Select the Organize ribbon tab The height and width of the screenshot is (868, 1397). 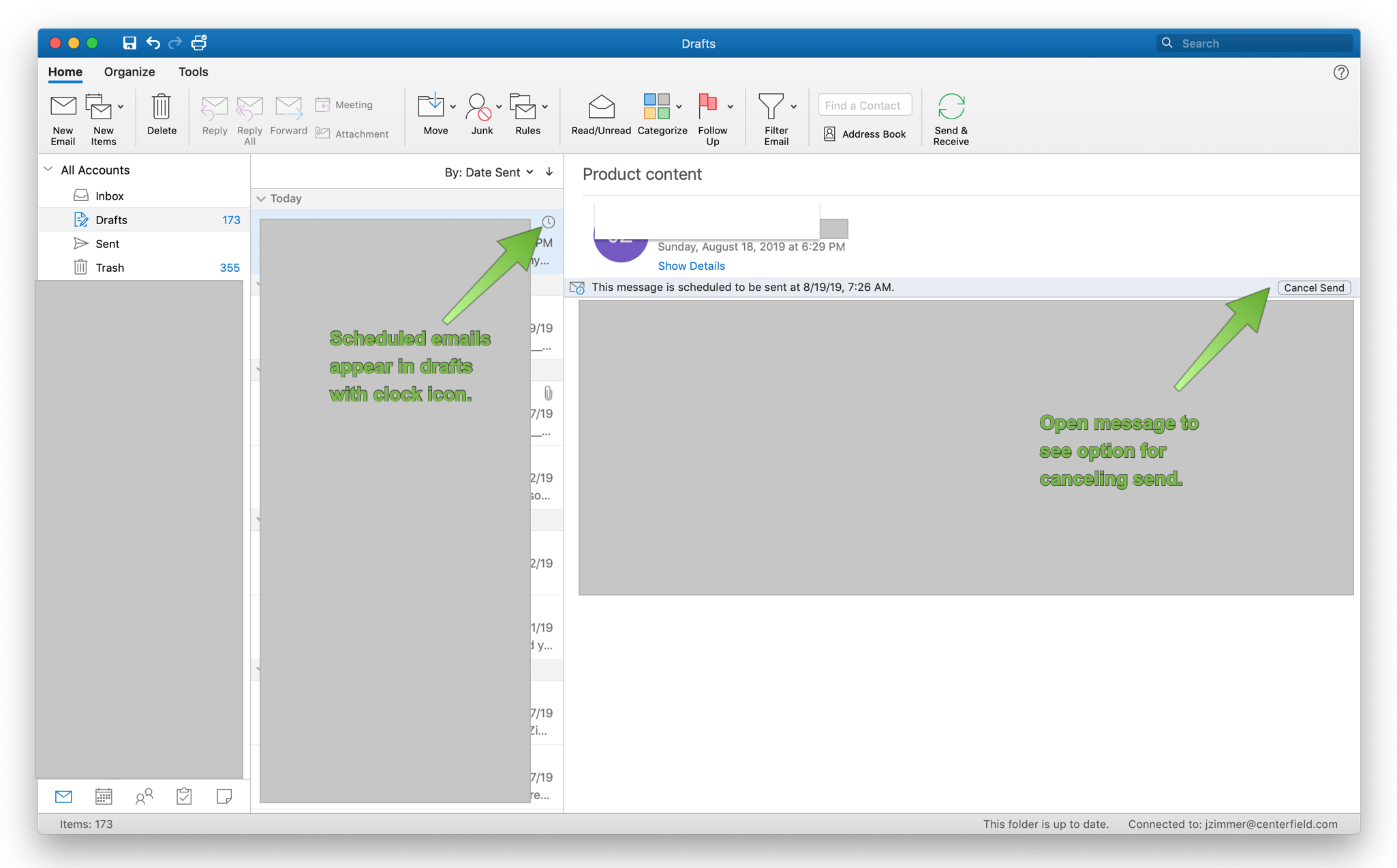coord(130,70)
